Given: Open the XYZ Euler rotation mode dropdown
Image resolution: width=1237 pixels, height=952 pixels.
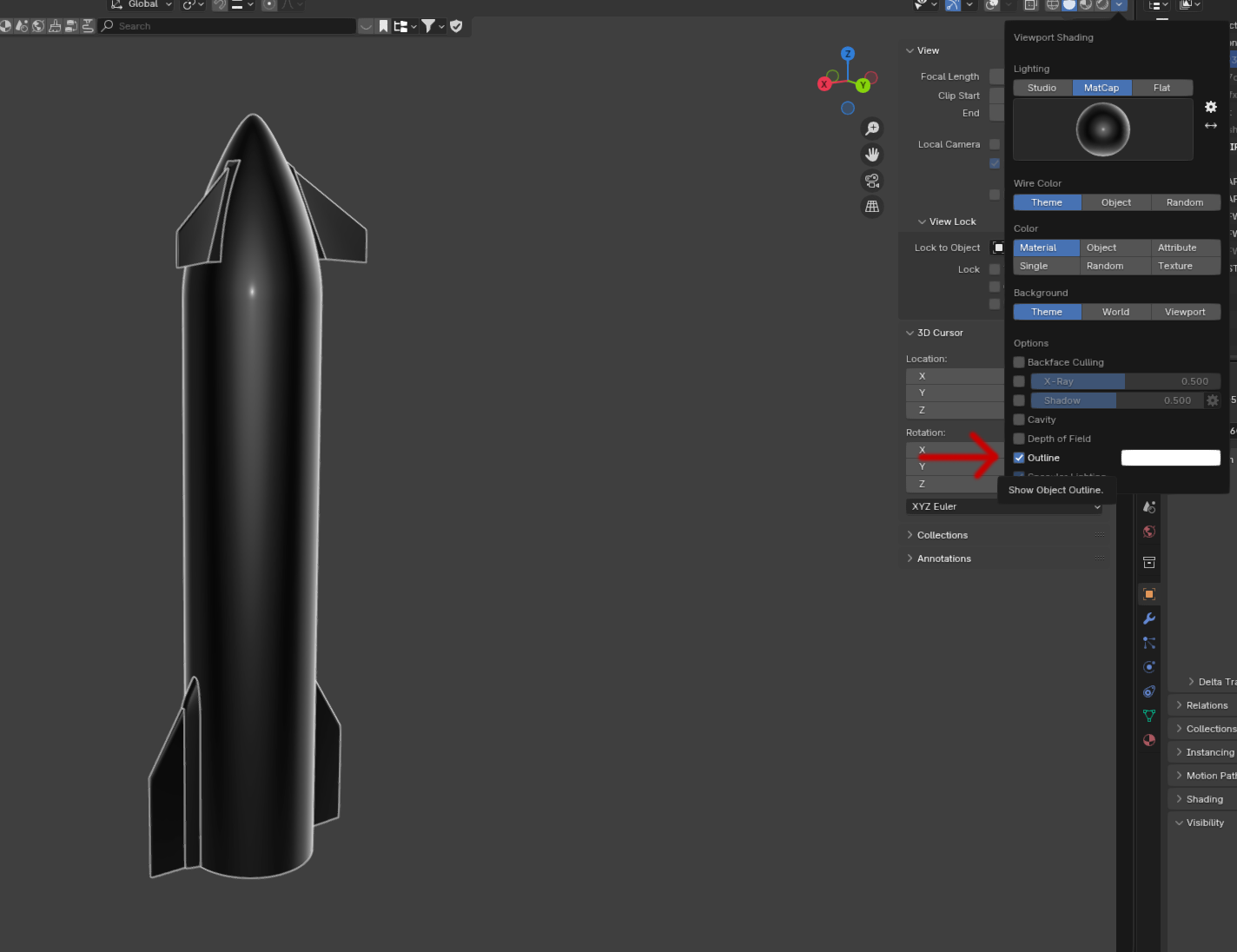Looking at the screenshot, I should point(1006,506).
